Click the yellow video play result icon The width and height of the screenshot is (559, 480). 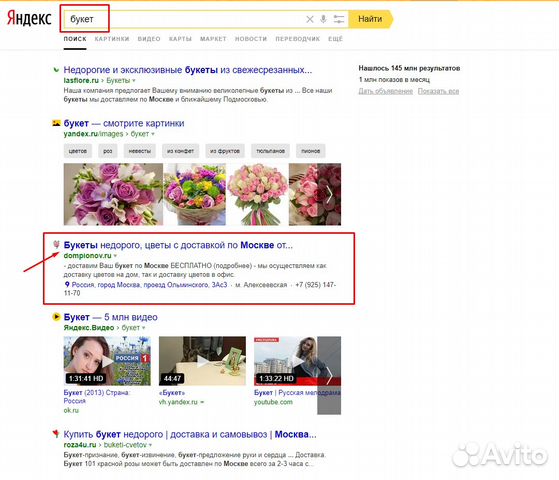coord(56,317)
